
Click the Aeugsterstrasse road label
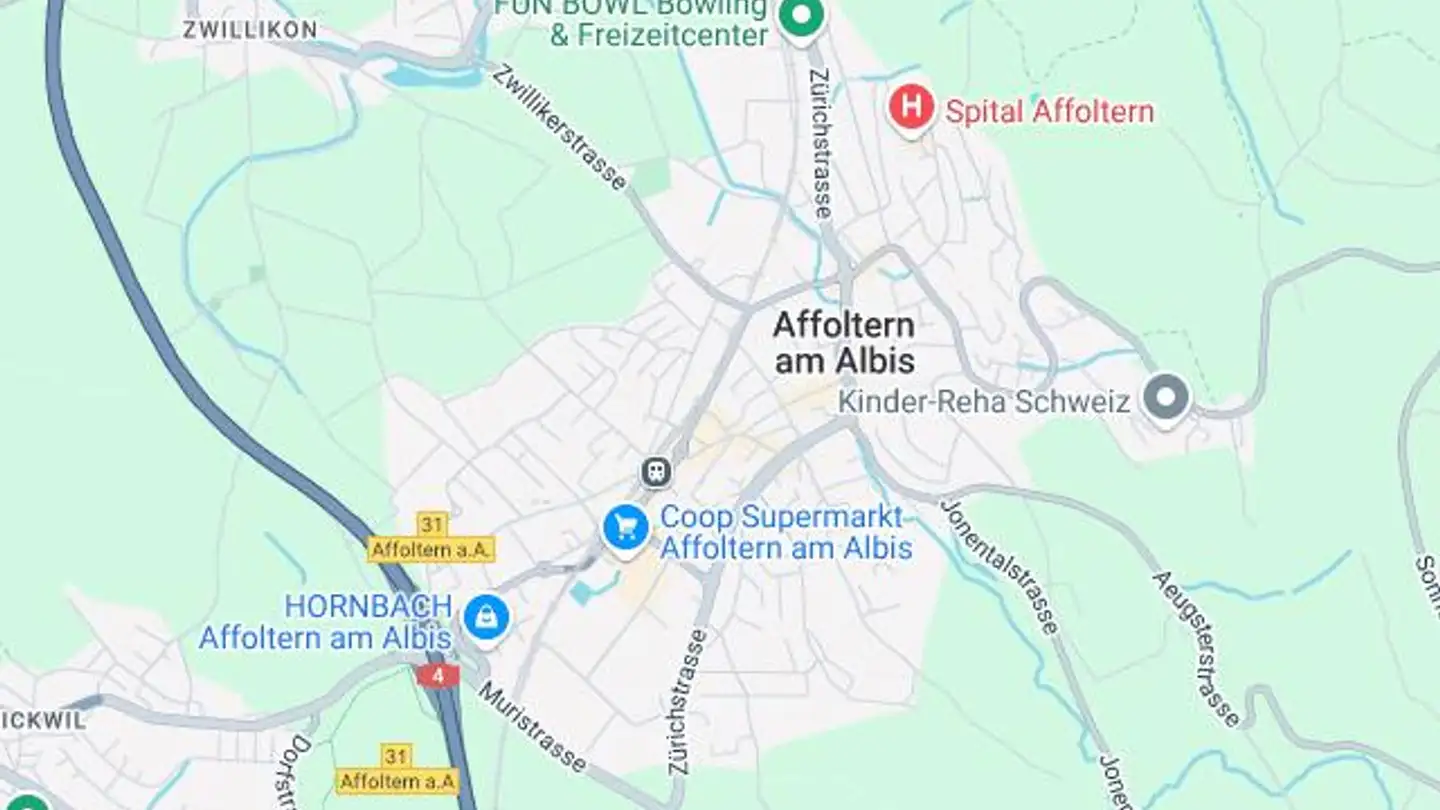point(1197,649)
